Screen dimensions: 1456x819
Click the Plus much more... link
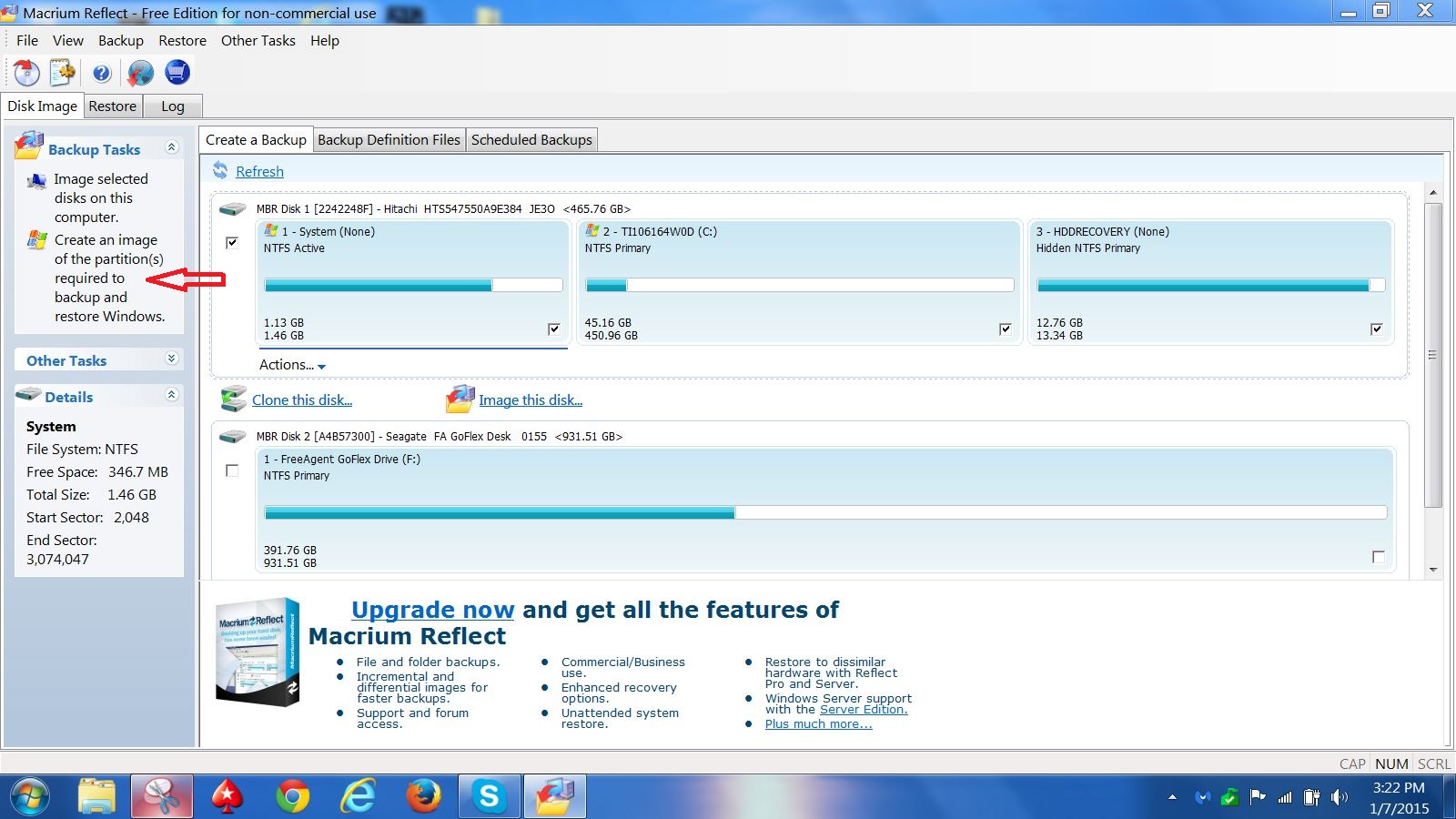818,724
